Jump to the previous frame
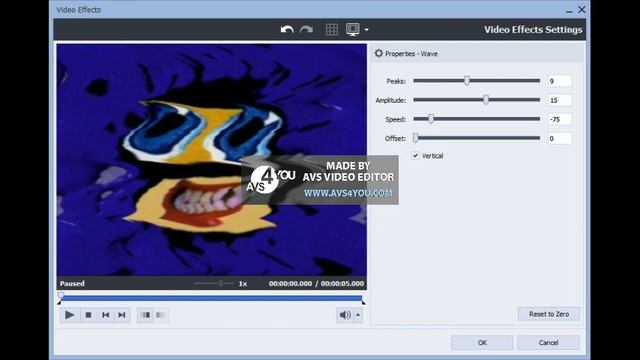The width and height of the screenshot is (640, 360). coord(105,315)
